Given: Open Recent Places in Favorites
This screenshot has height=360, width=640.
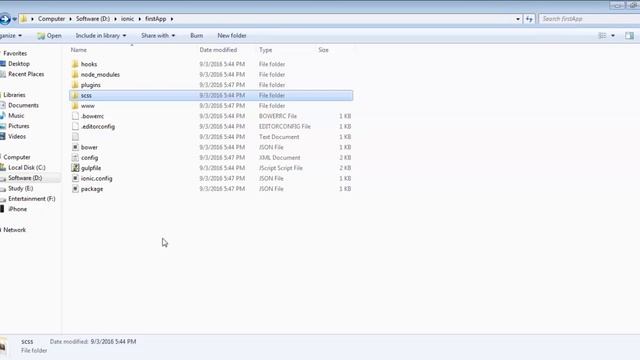Looking at the screenshot, I should [x=26, y=74].
